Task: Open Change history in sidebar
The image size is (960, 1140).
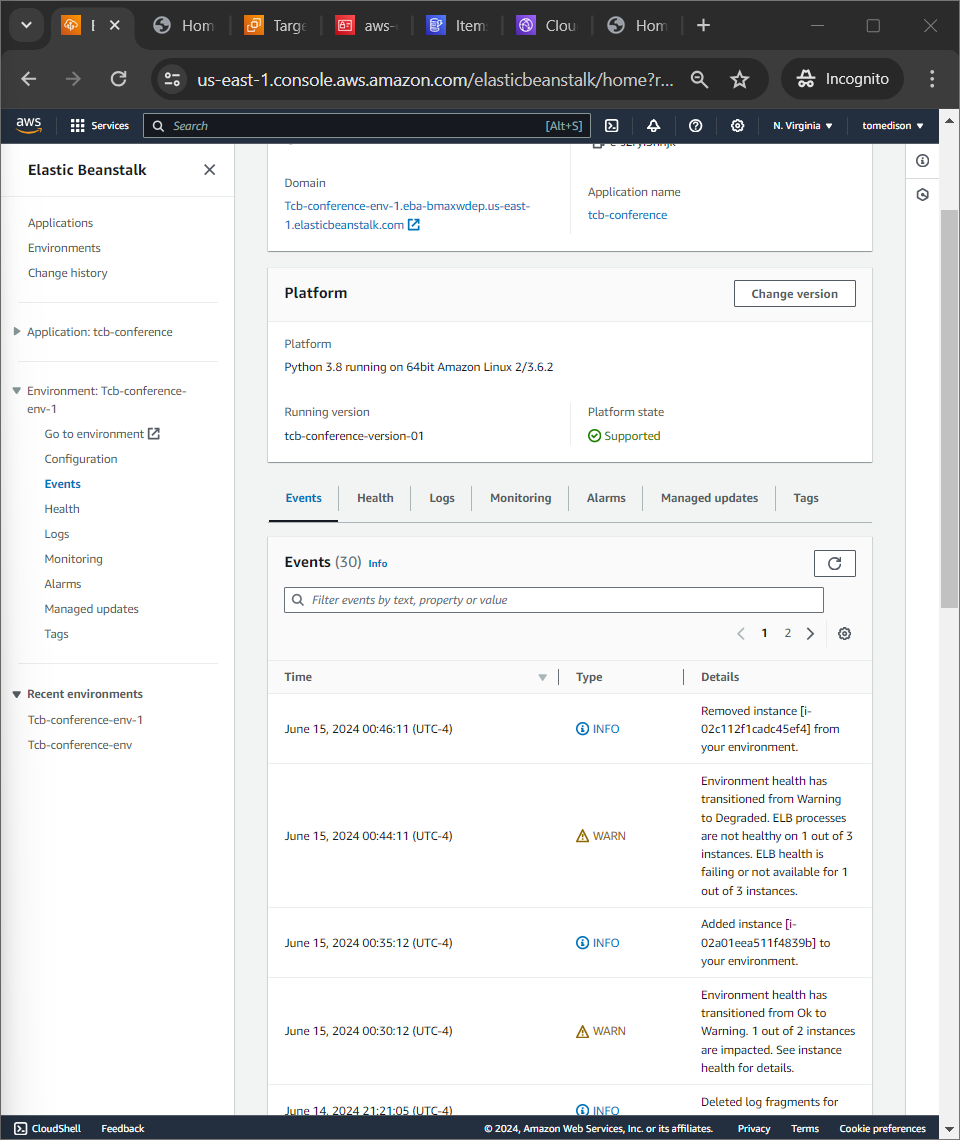Action: 68,273
